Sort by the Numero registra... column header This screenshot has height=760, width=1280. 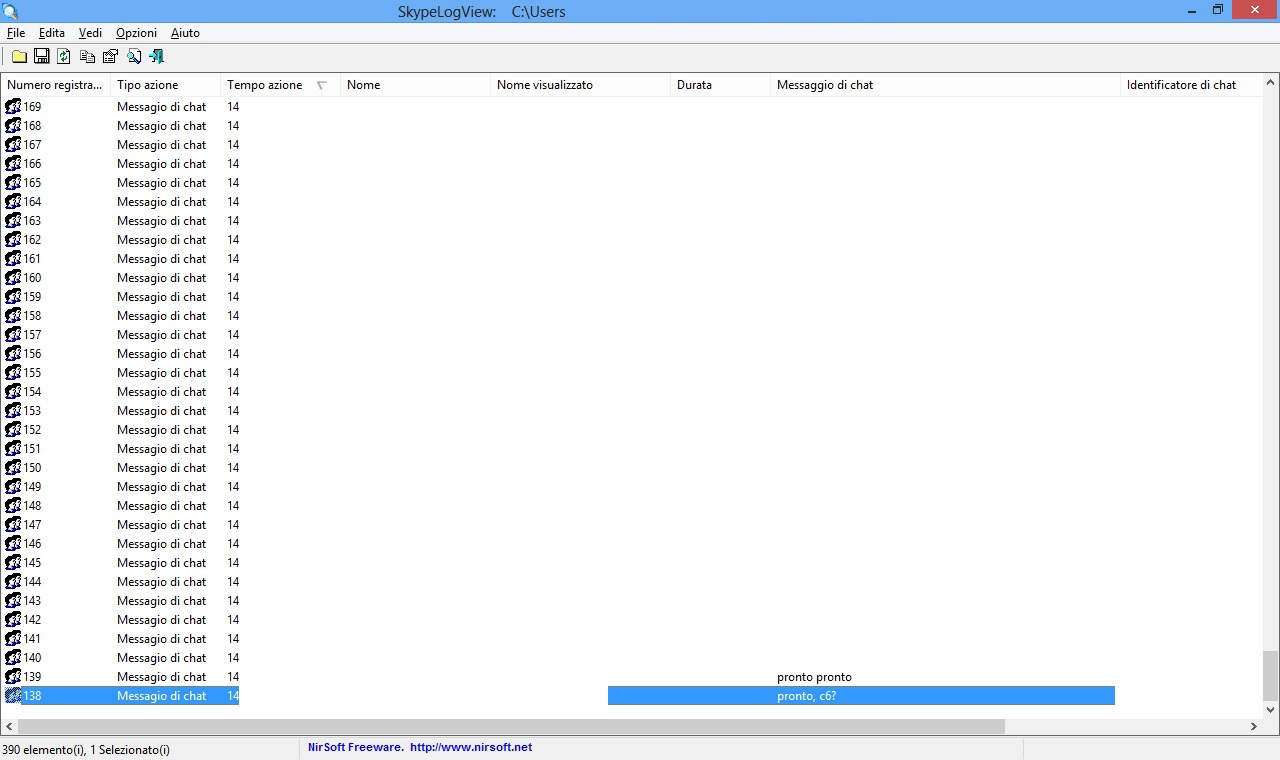[55, 85]
